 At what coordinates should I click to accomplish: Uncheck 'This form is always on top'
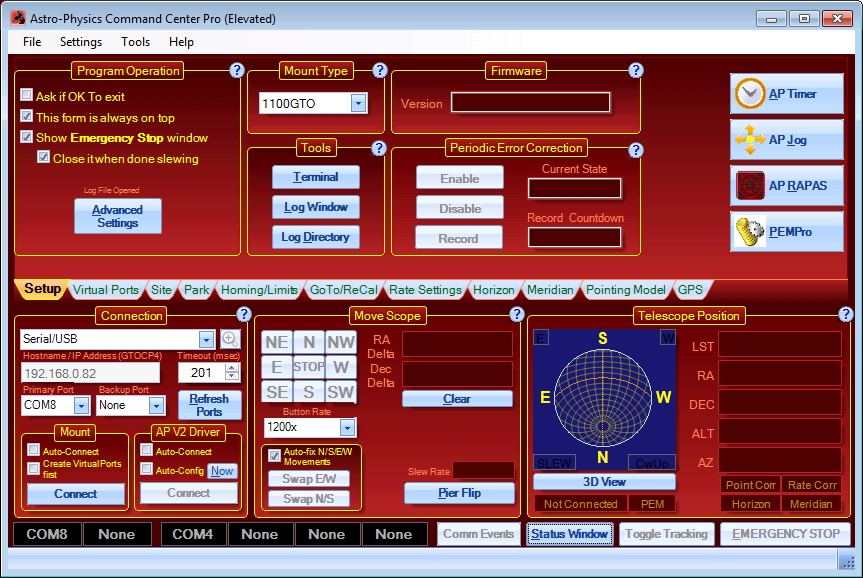click(x=26, y=116)
